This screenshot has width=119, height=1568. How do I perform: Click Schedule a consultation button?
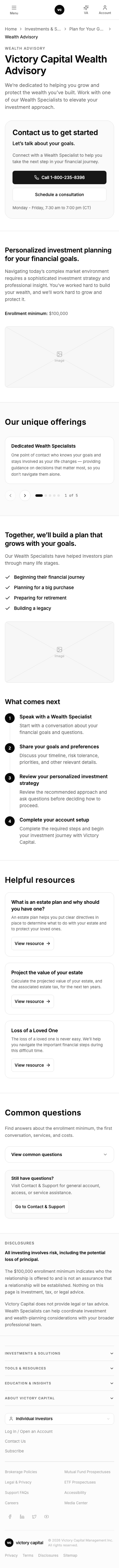click(59, 195)
